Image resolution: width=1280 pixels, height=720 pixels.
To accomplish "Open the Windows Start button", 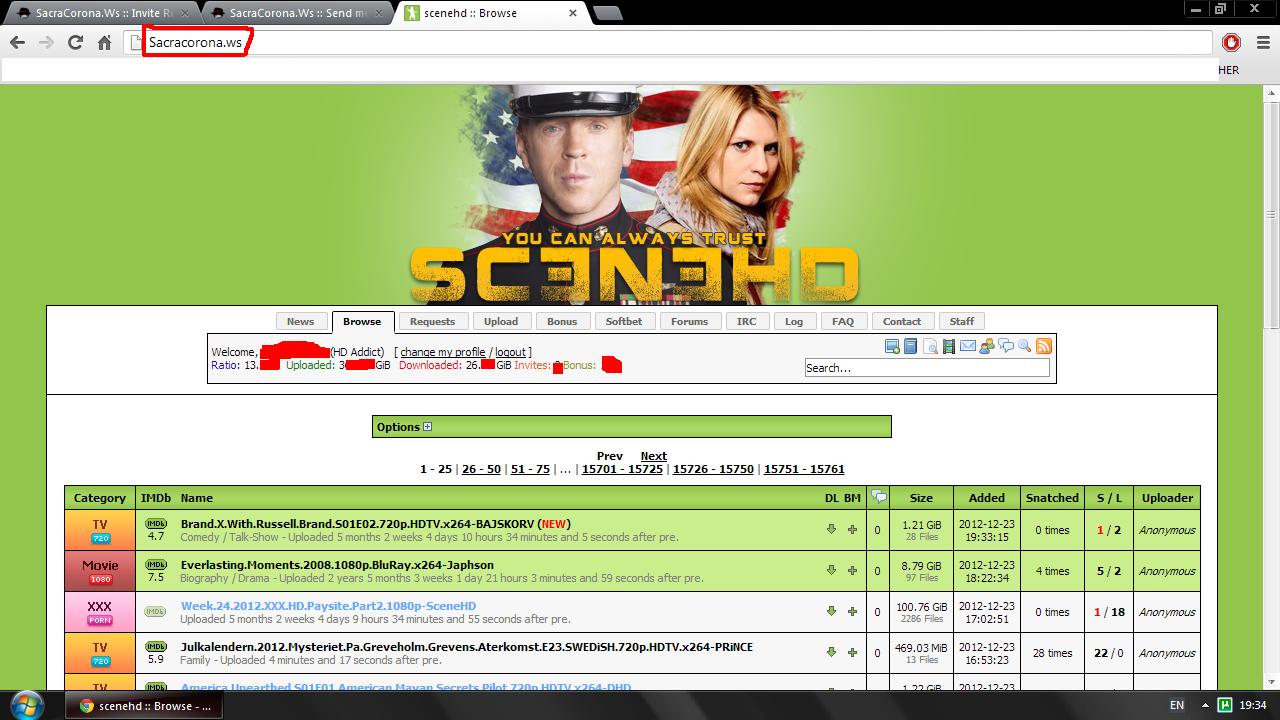I will pyautogui.click(x=26, y=704).
